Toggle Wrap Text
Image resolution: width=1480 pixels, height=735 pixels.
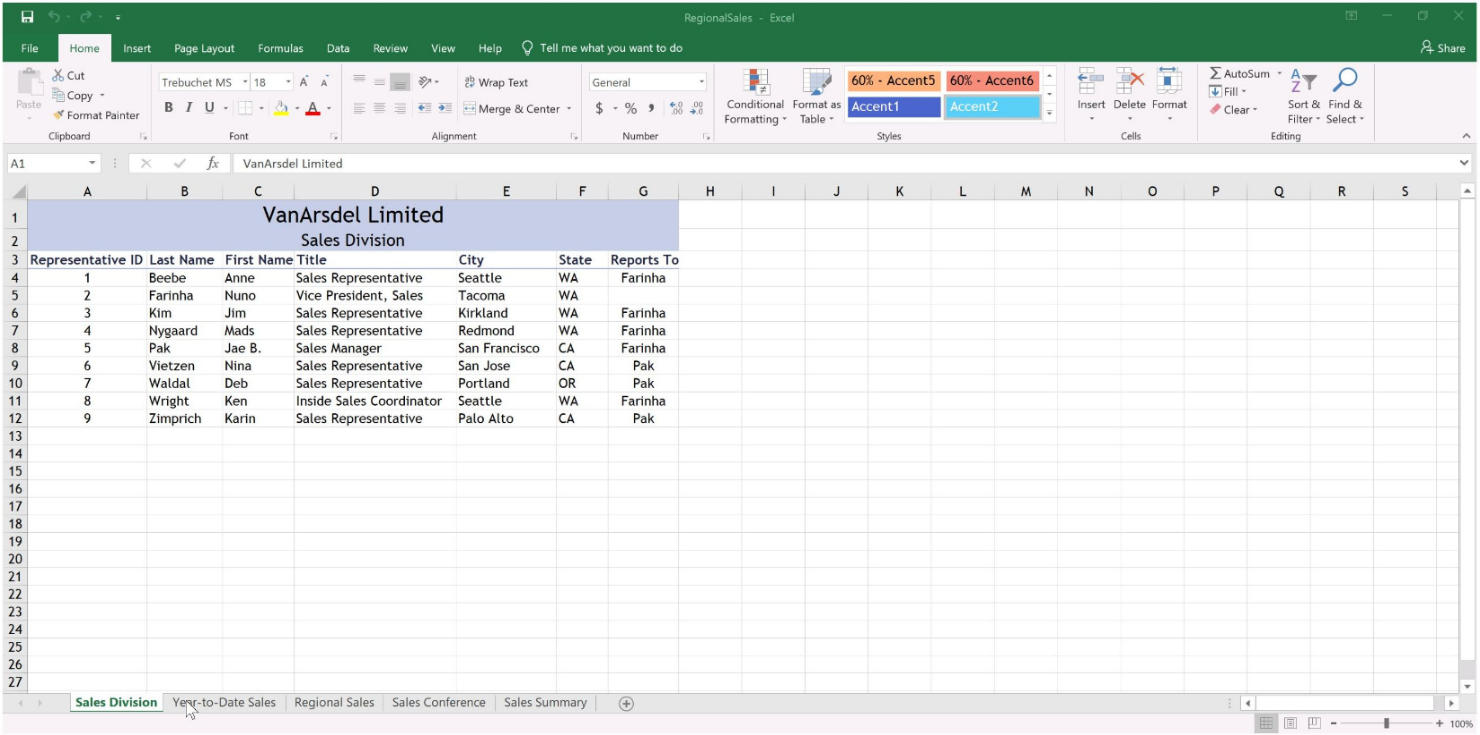click(x=496, y=82)
